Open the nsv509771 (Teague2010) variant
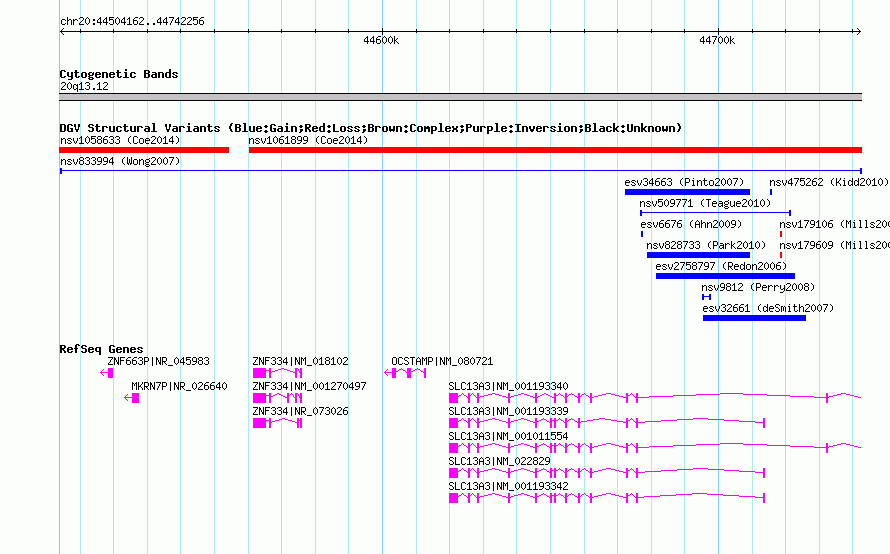This screenshot has width=890, height=554. pyautogui.click(x=715, y=213)
